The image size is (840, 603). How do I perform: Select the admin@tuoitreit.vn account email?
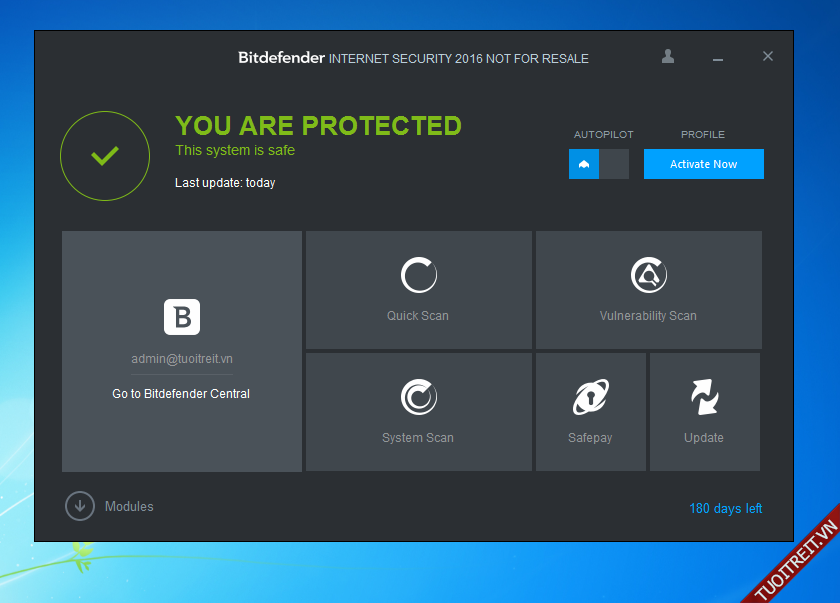coord(182,359)
